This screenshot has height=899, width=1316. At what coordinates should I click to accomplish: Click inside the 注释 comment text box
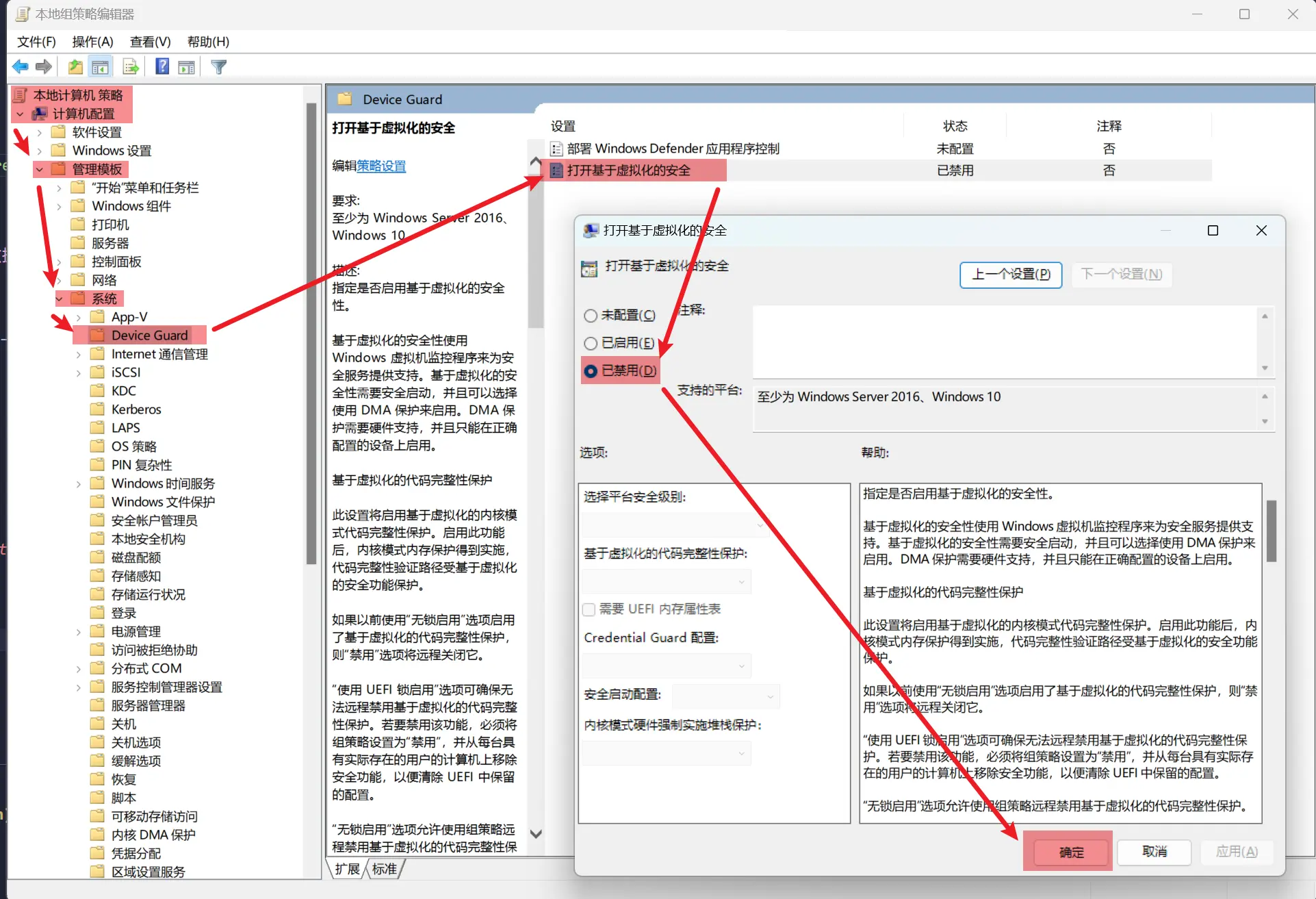coord(1006,342)
